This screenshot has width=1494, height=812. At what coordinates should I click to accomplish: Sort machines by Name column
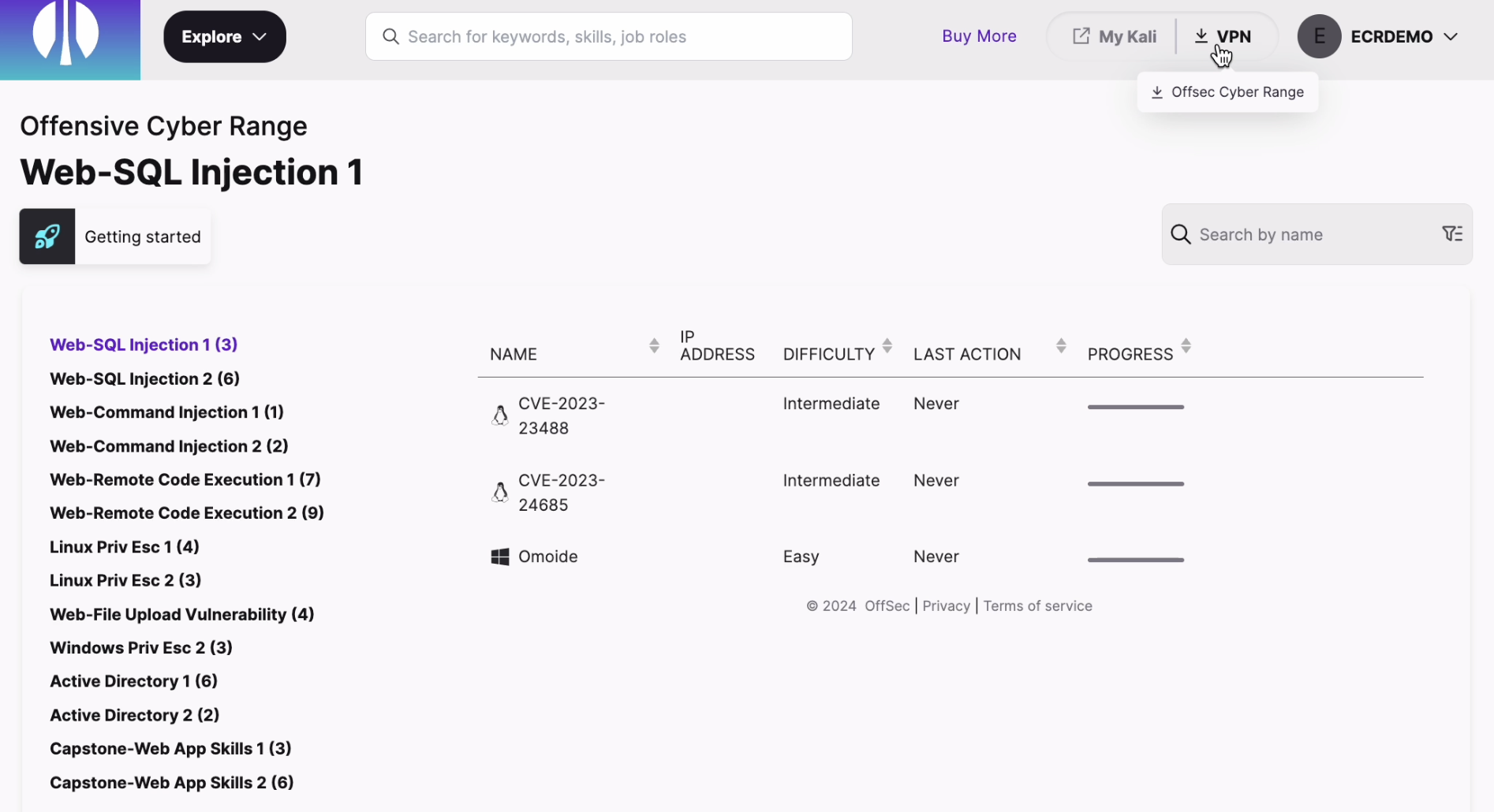(654, 345)
